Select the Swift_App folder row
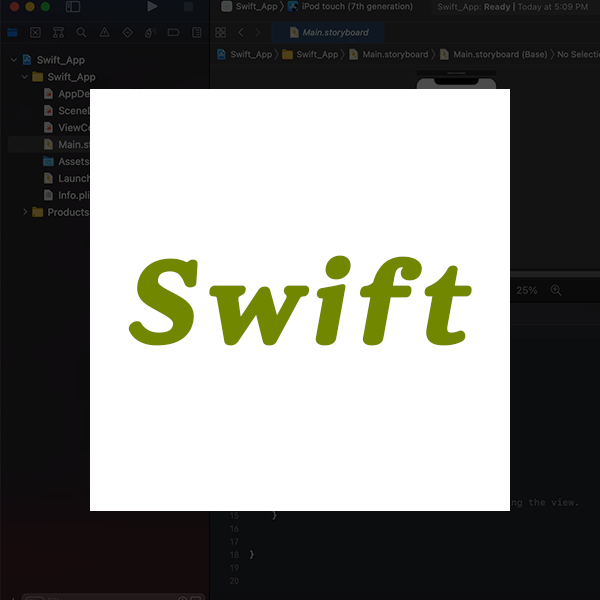This screenshot has height=600, width=600. pos(64,77)
